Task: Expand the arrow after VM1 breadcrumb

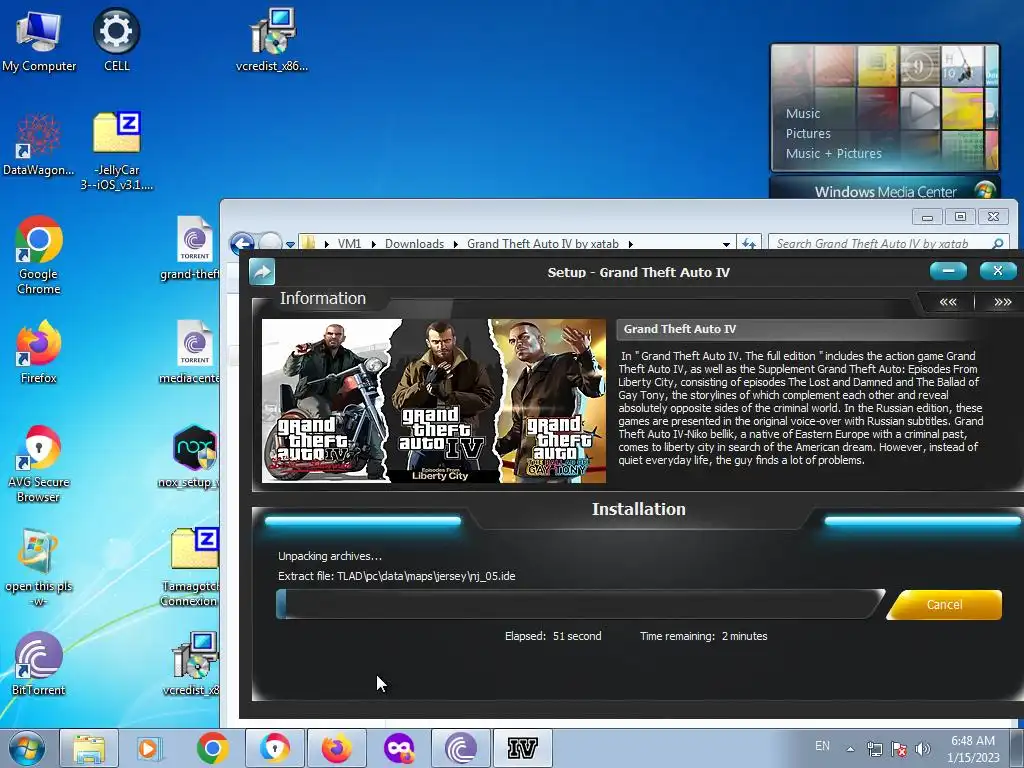Action: pos(374,244)
